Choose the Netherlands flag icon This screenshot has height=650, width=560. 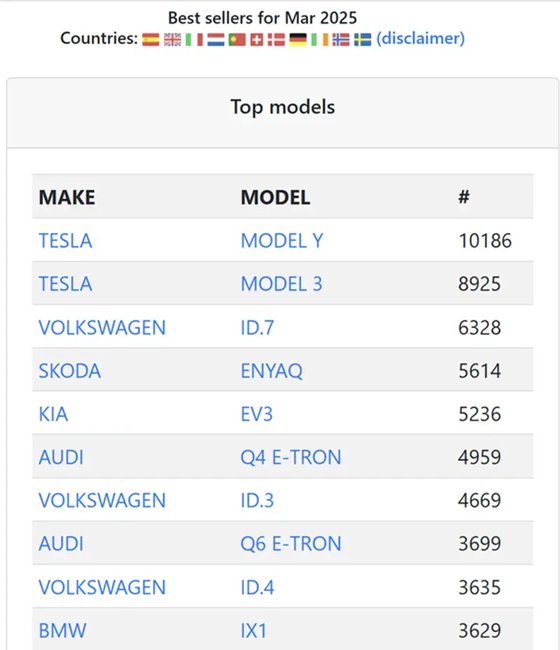(x=216, y=40)
